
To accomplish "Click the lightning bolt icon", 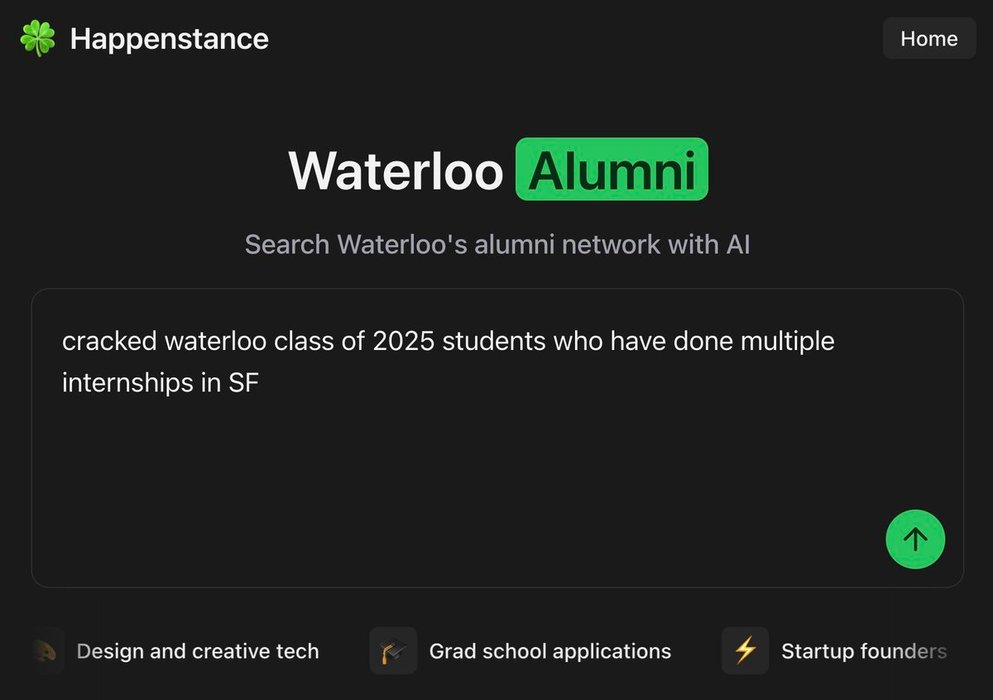I will click(745, 651).
